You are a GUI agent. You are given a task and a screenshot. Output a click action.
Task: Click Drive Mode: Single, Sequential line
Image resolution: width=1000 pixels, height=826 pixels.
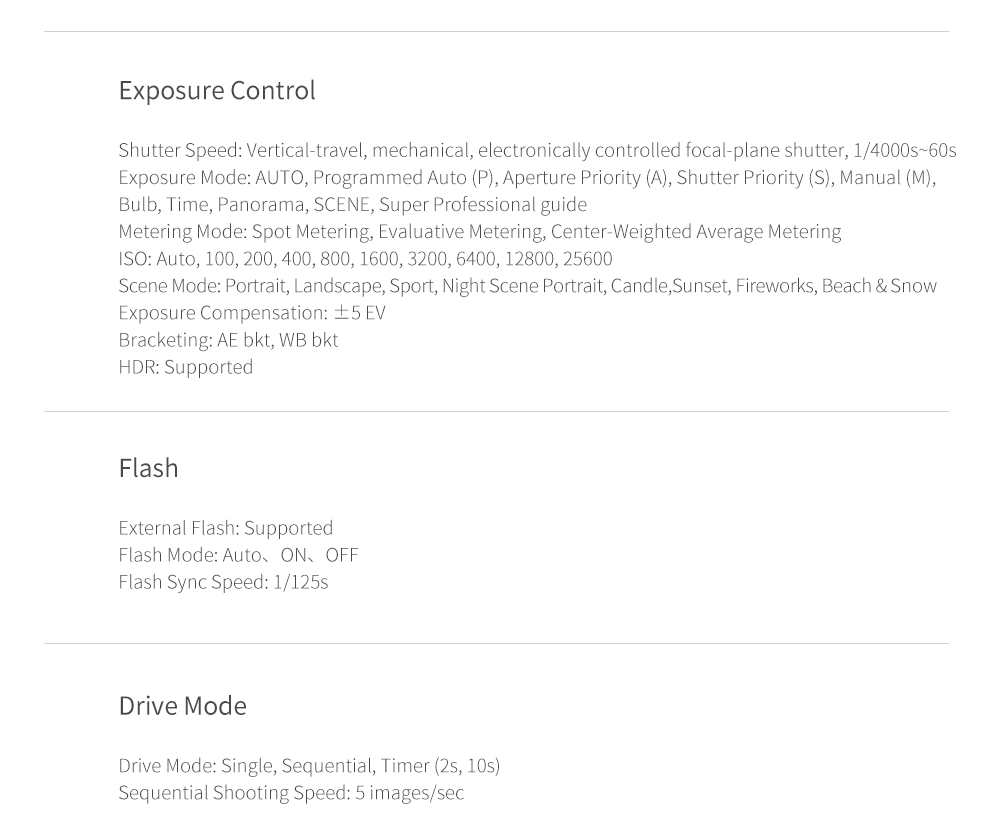click(x=309, y=765)
